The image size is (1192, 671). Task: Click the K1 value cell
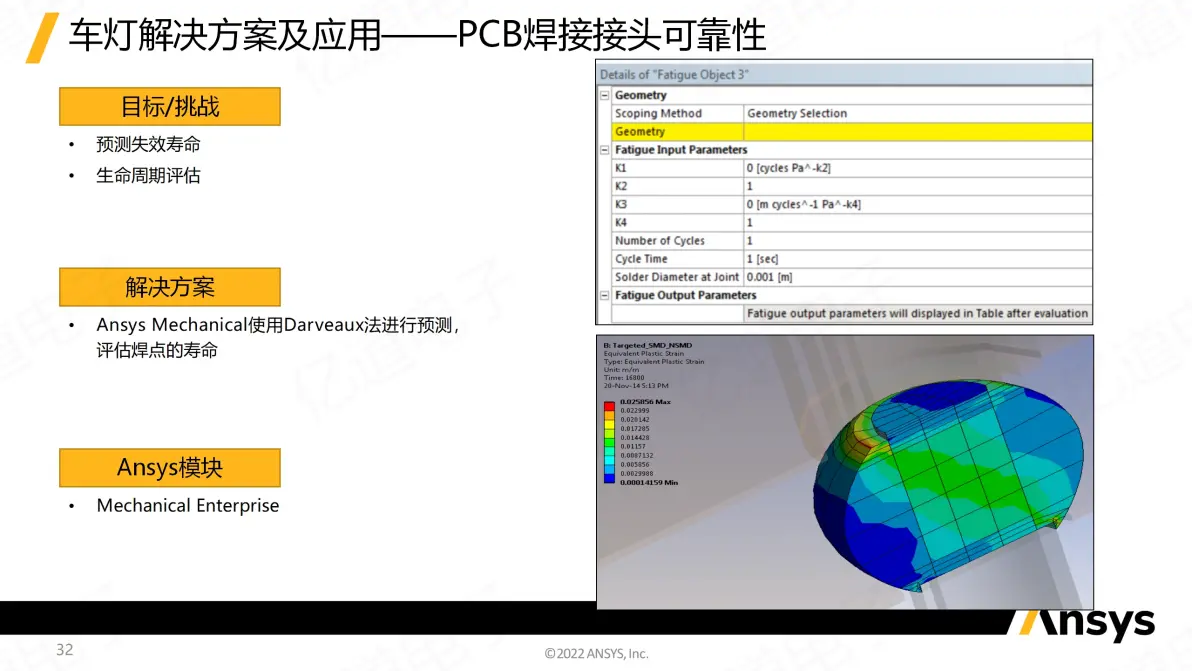[x=918, y=168]
